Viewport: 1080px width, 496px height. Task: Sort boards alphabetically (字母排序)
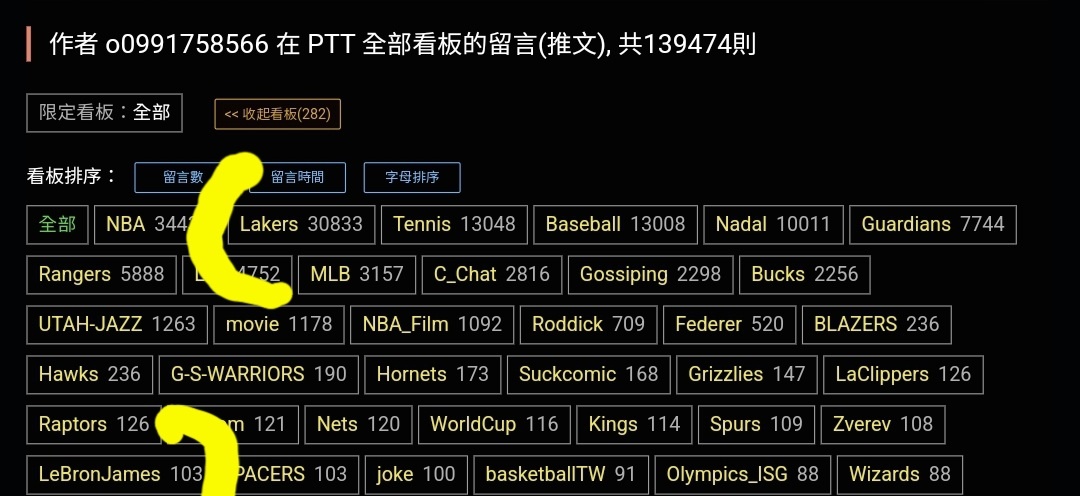(x=412, y=178)
